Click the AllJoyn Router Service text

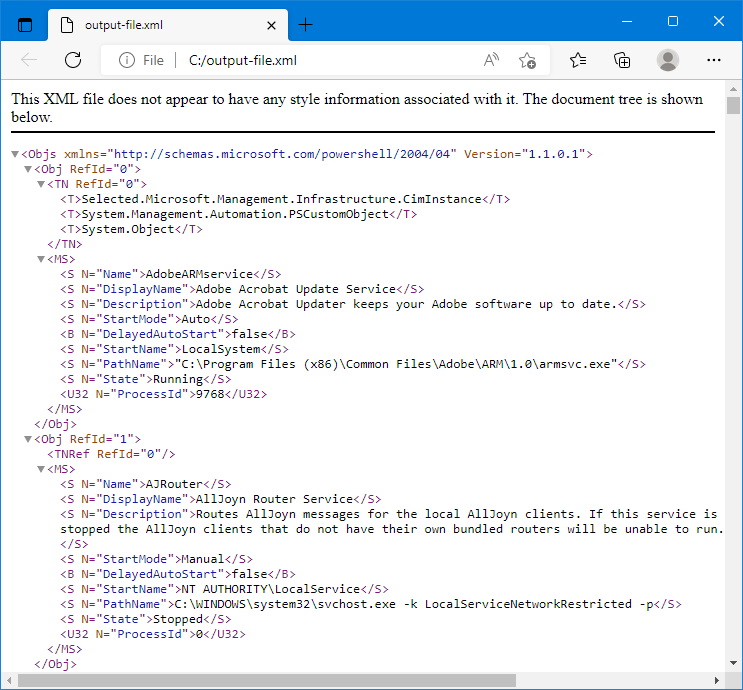point(274,499)
